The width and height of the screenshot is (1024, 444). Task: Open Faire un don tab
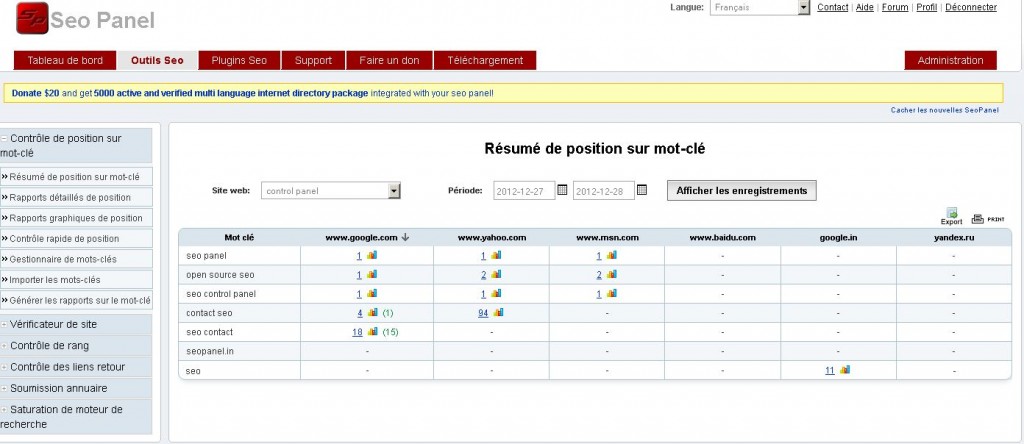389,60
